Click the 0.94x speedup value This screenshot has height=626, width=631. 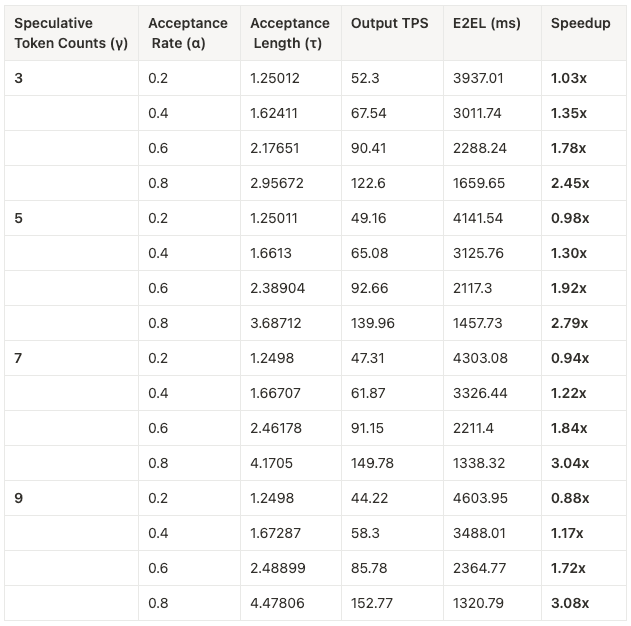570,358
